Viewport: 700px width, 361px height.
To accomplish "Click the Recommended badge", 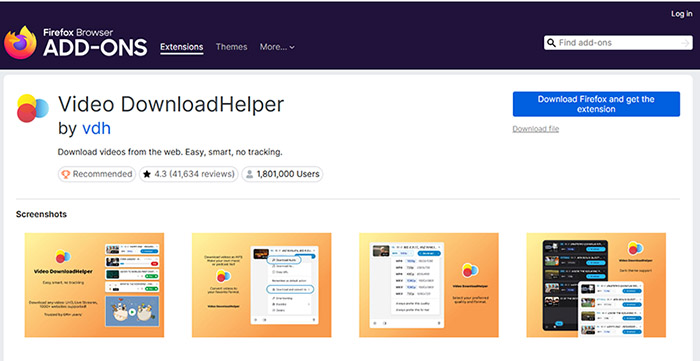I will tap(97, 174).
